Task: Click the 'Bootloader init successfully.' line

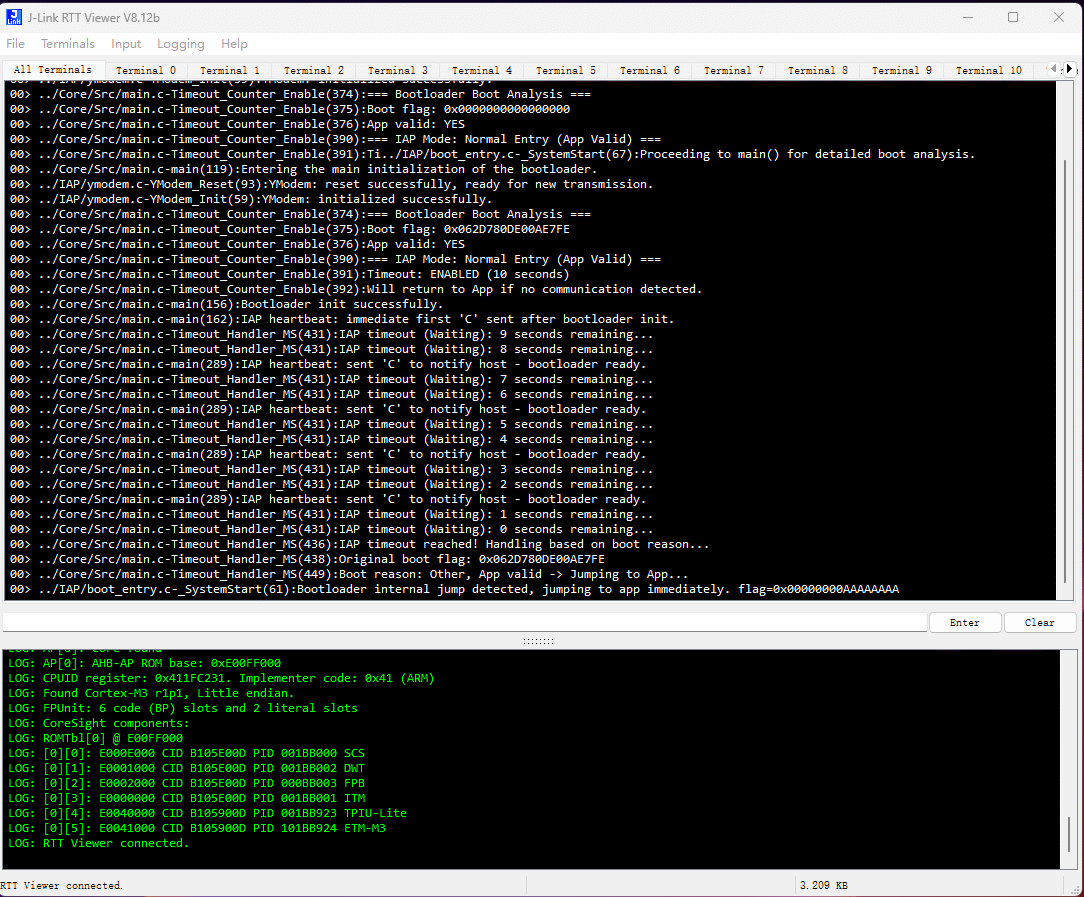Action: click(x=226, y=304)
